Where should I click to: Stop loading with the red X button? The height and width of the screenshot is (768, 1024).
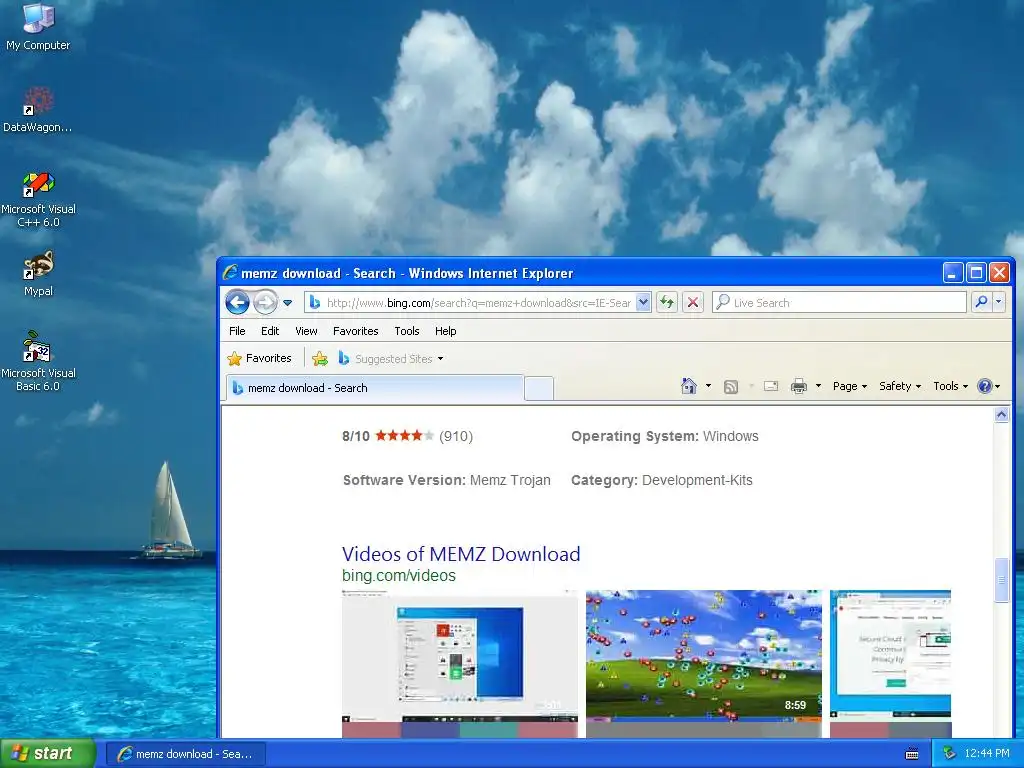click(693, 302)
